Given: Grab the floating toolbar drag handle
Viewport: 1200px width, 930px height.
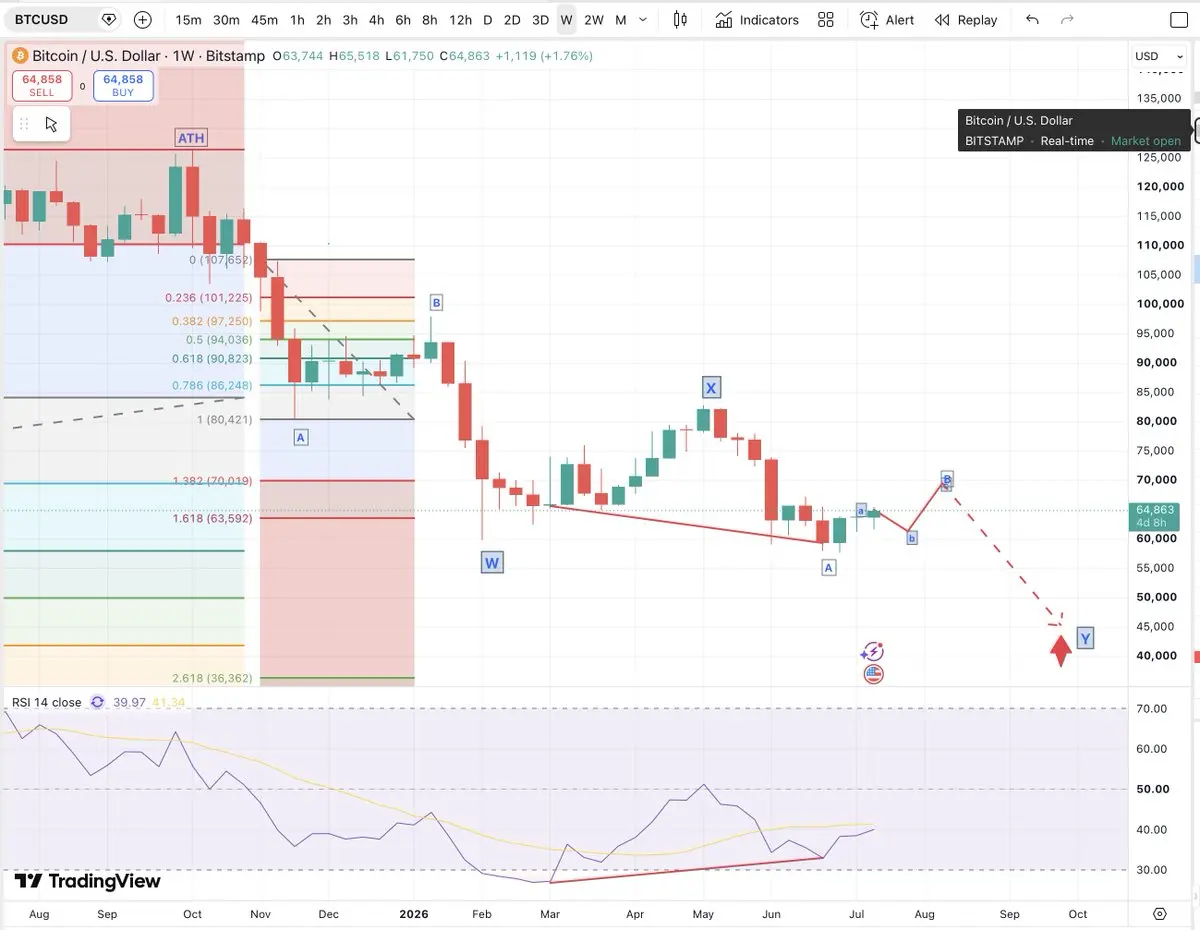Looking at the screenshot, I should (x=23, y=124).
